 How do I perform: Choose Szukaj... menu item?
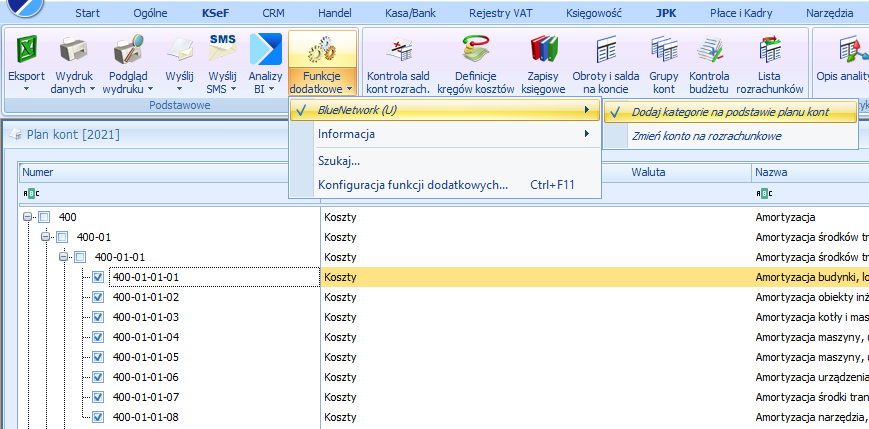[445, 161]
